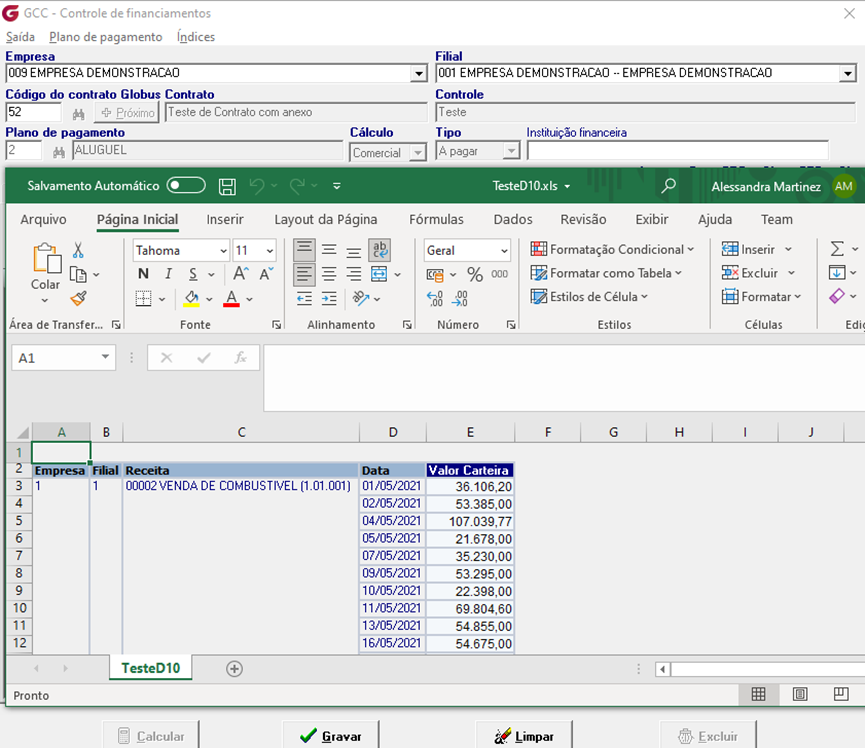865x748 pixels.
Task: Click the Copy icon in the clipboard group
Action: (78, 274)
